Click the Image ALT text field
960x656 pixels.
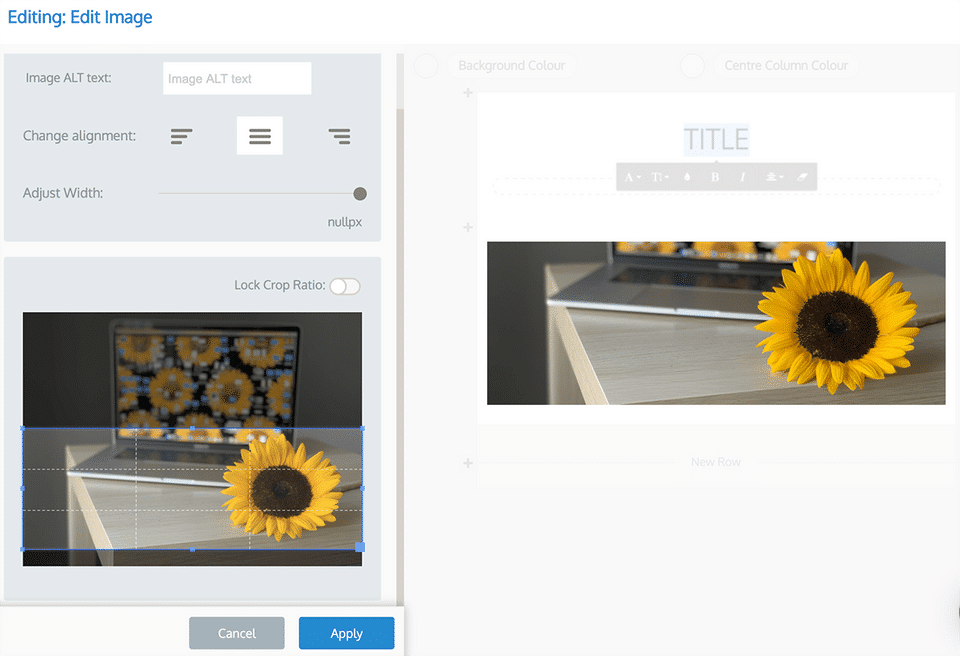click(237, 78)
